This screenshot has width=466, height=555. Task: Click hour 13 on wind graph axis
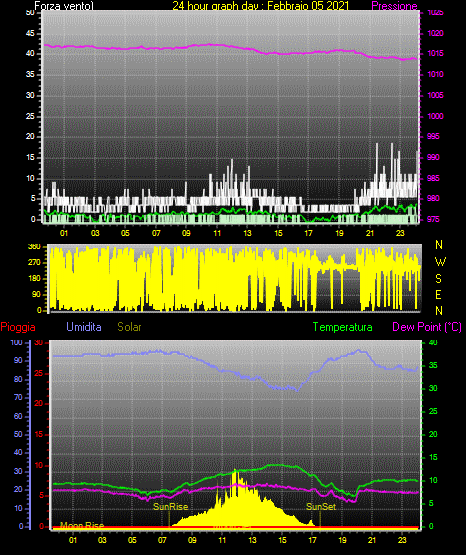tap(247, 233)
